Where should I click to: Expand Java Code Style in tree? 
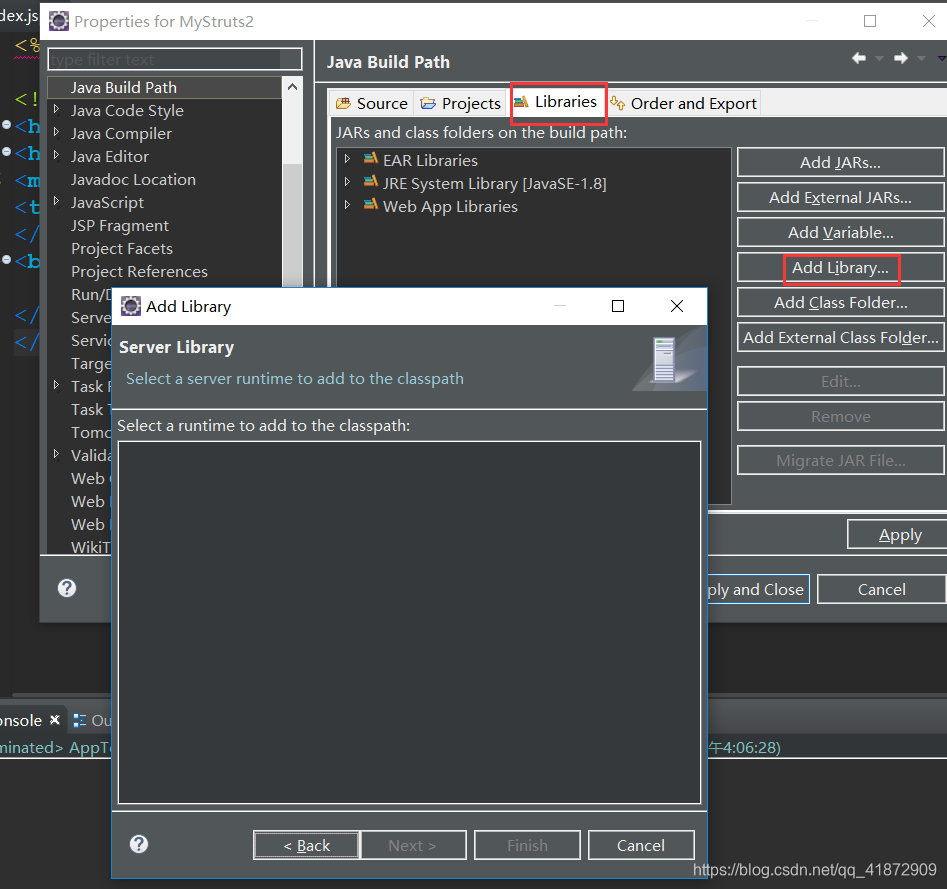pos(57,109)
